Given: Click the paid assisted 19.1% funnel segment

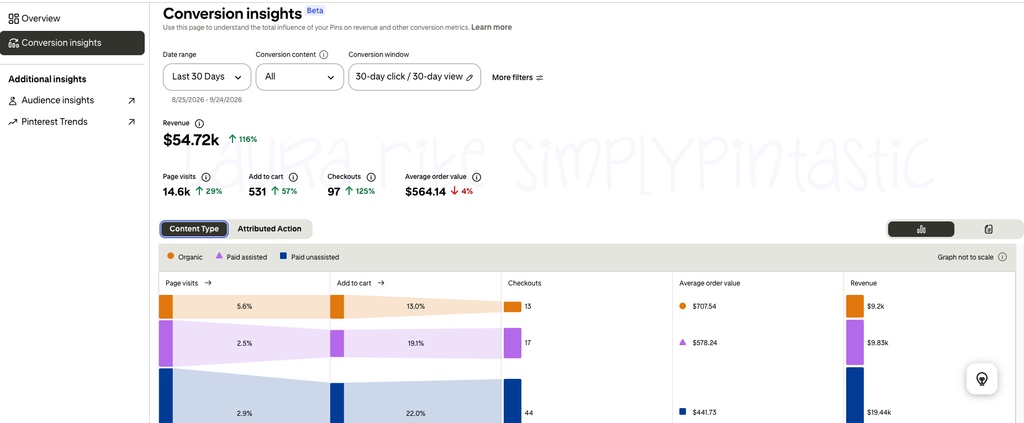Looking at the screenshot, I should click(x=416, y=343).
